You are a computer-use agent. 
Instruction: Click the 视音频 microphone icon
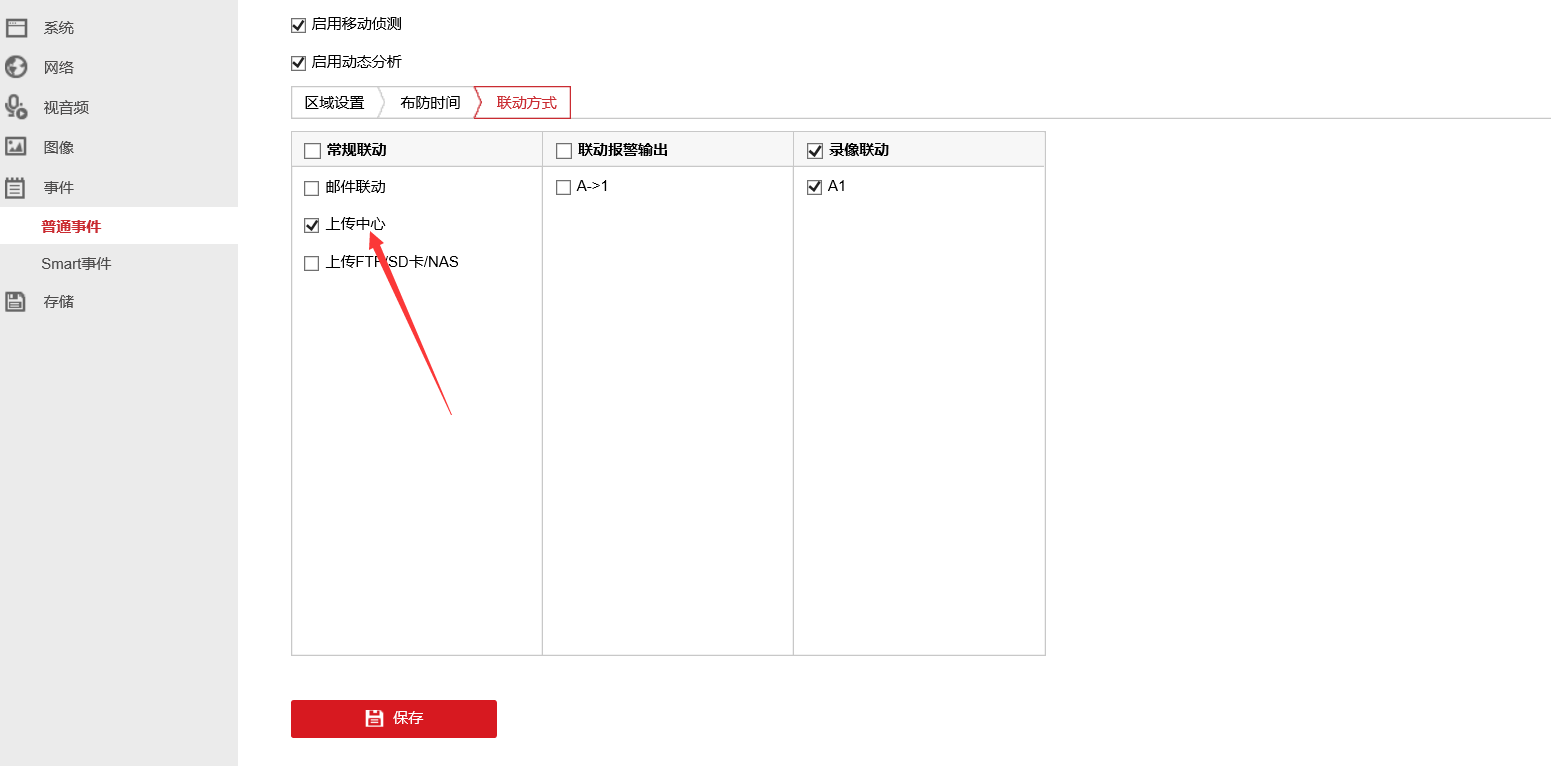click(16, 107)
